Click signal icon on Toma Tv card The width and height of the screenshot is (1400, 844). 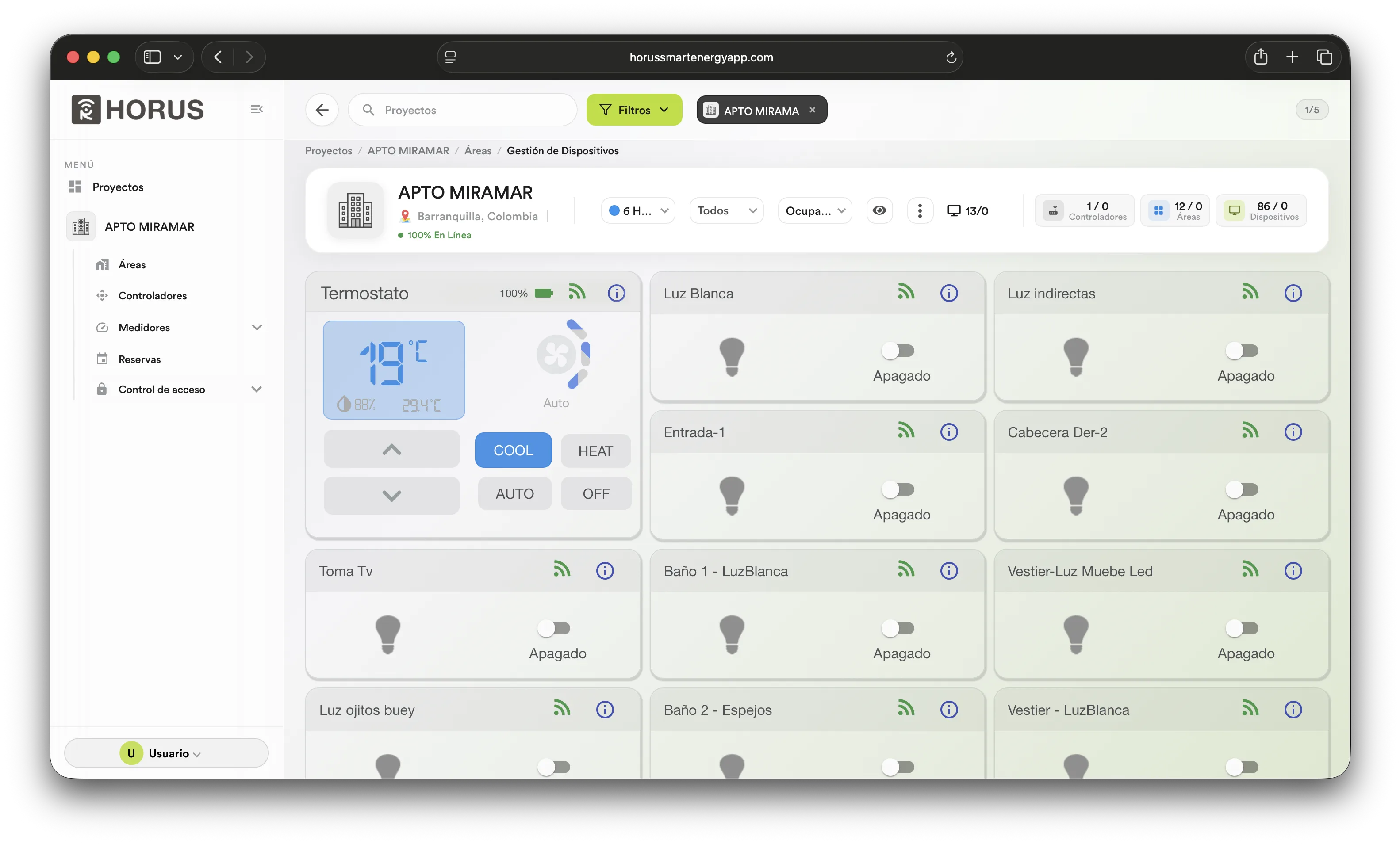562,569
